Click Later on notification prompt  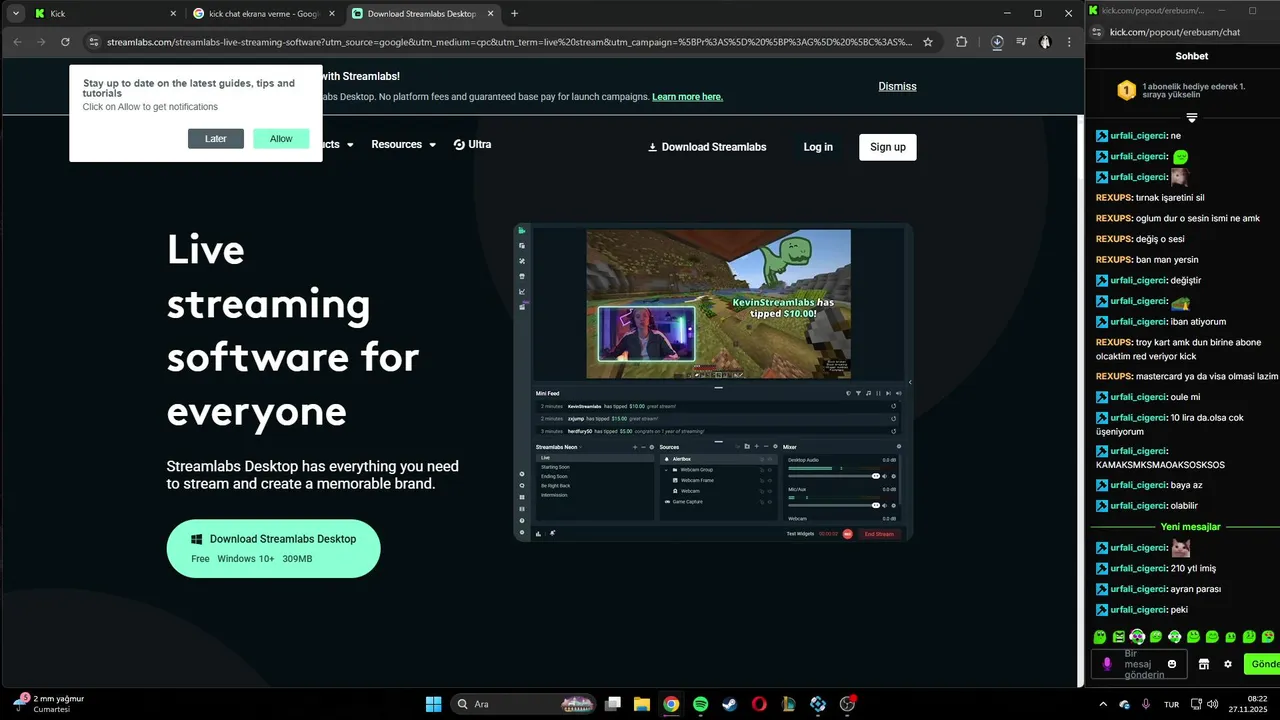(216, 139)
